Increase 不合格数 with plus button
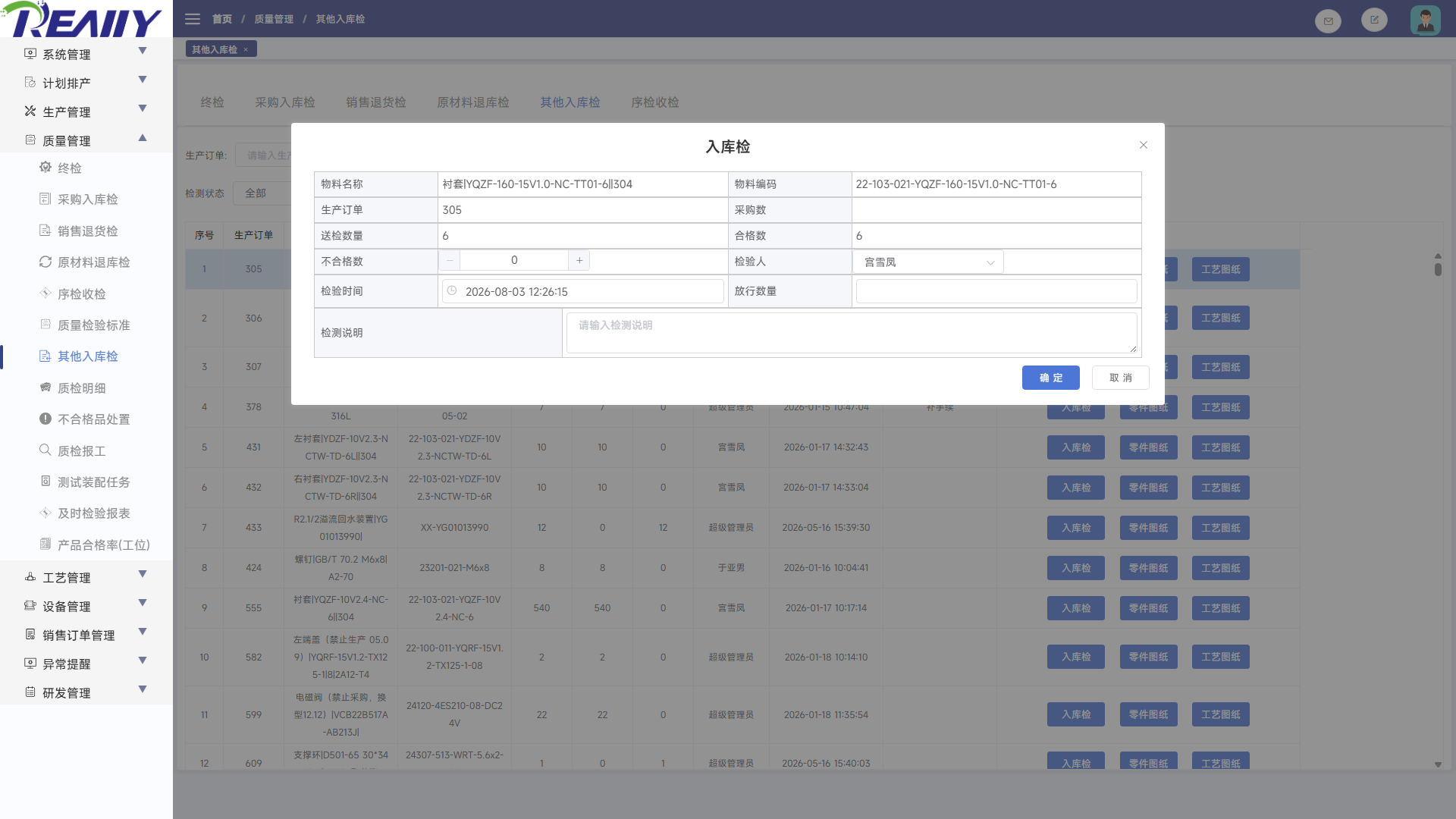1456x819 pixels. [579, 260]
